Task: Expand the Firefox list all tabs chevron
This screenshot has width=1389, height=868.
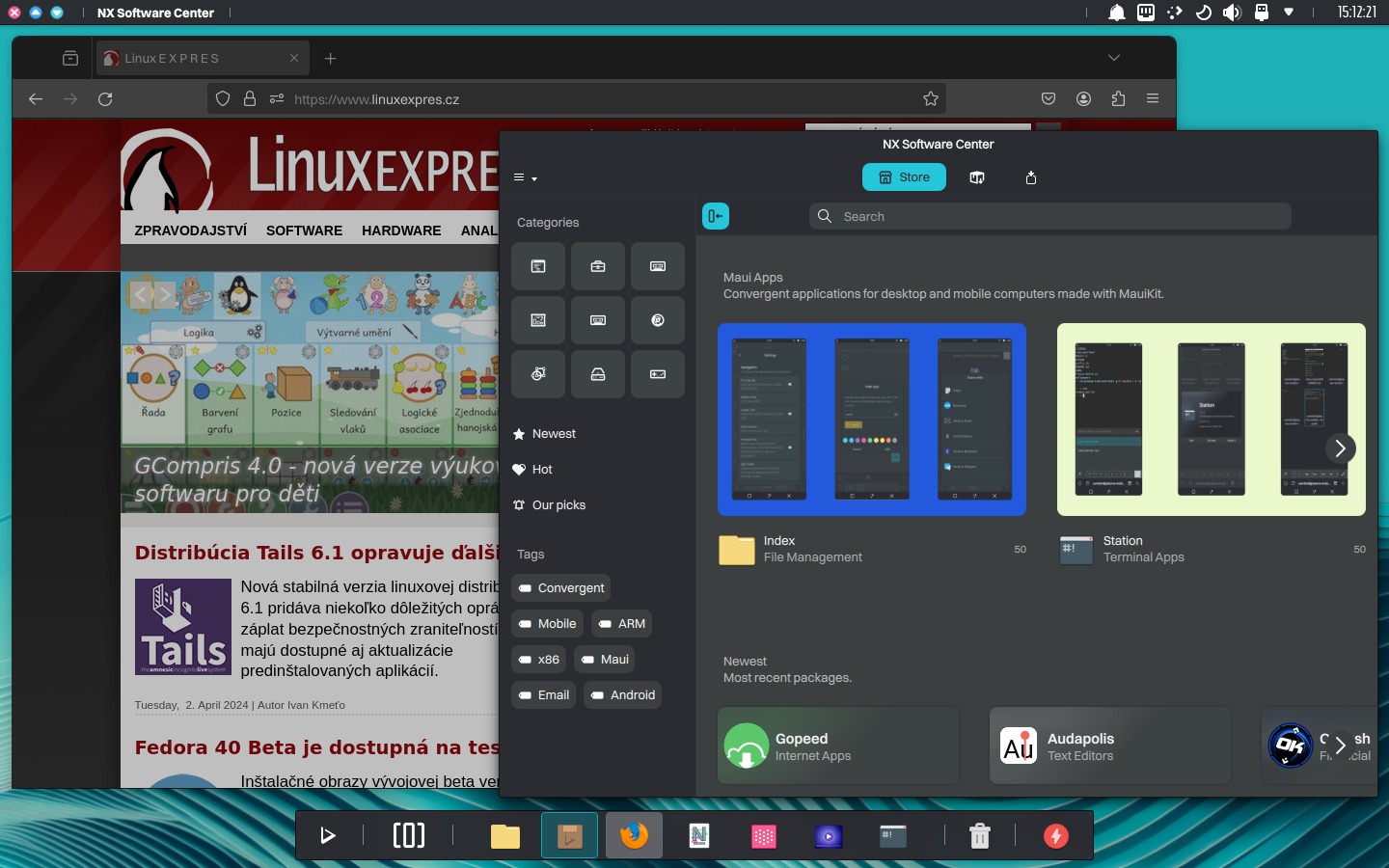Action: point(1114,58)
